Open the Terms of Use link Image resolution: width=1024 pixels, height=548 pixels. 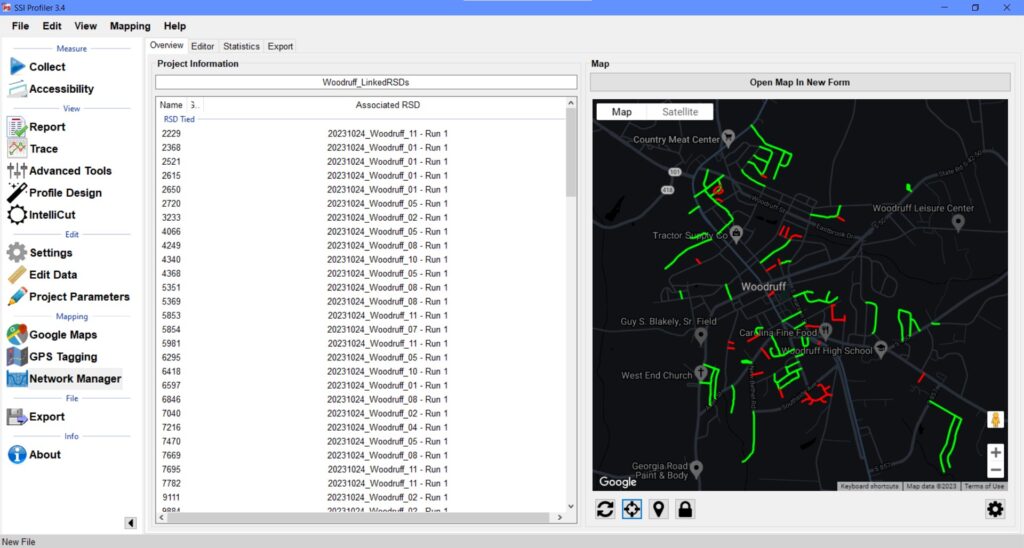(x=984, y=486)
